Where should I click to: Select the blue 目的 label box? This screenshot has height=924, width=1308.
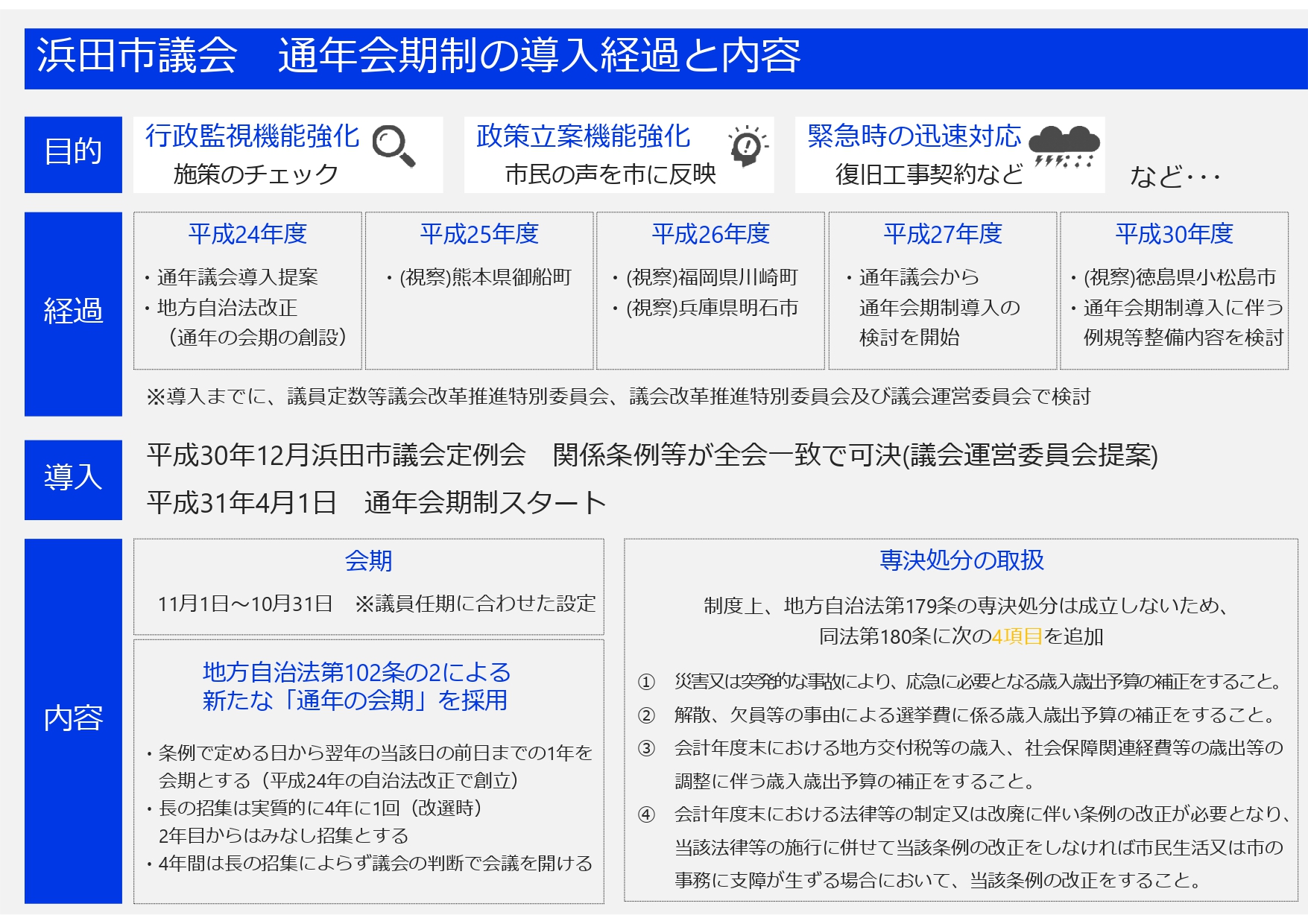tap(73, 154)
